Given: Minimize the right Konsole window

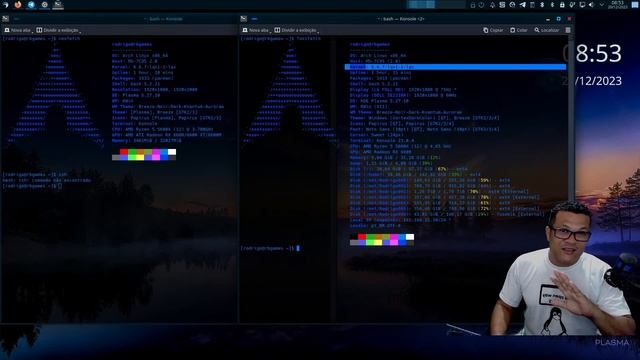Looking at the screenshot, I should pyautogui.click(x=548, y=19).
